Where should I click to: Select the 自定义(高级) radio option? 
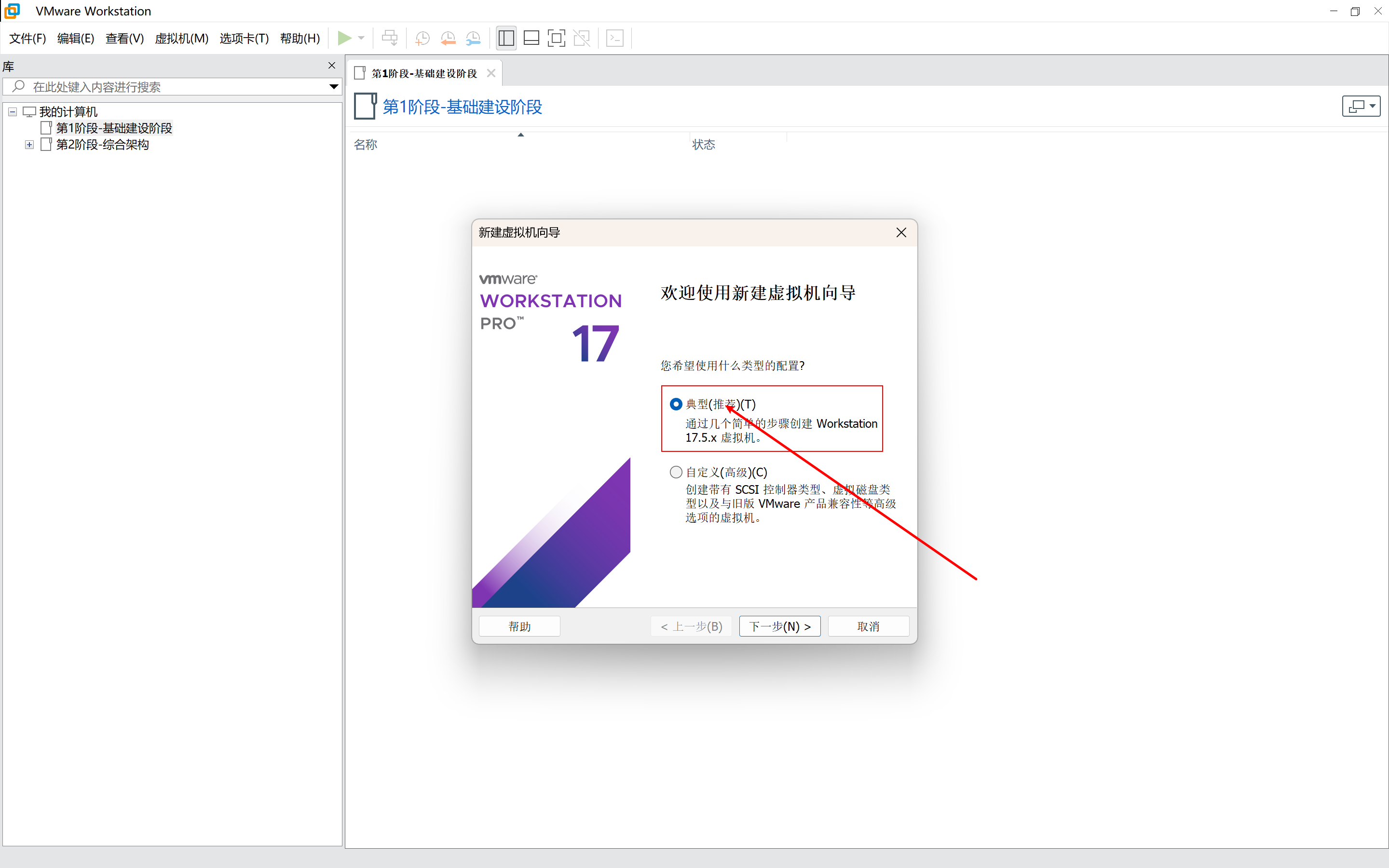point(676,472)
